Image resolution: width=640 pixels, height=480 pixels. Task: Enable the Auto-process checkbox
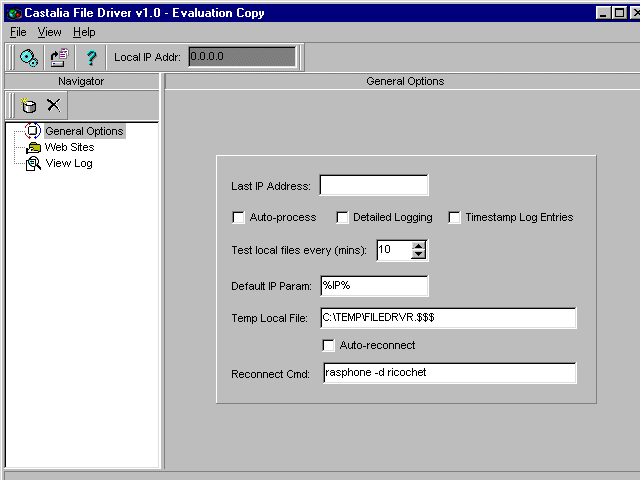coord(238,217)
